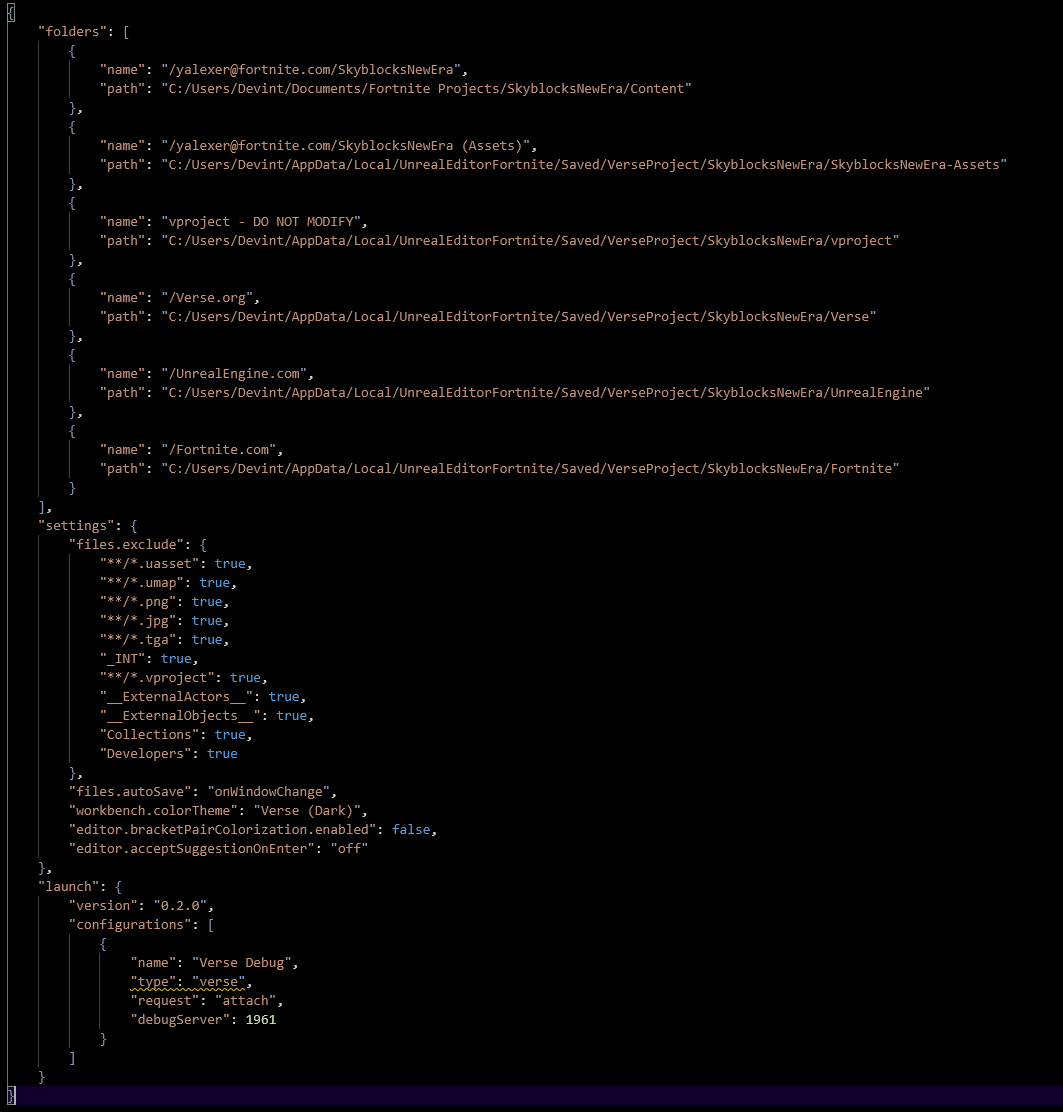Click the path ending in SkyblocksNewEra/vproject
The image size is (1063, 1112).
pyautogui.click(x=530, y=240)
